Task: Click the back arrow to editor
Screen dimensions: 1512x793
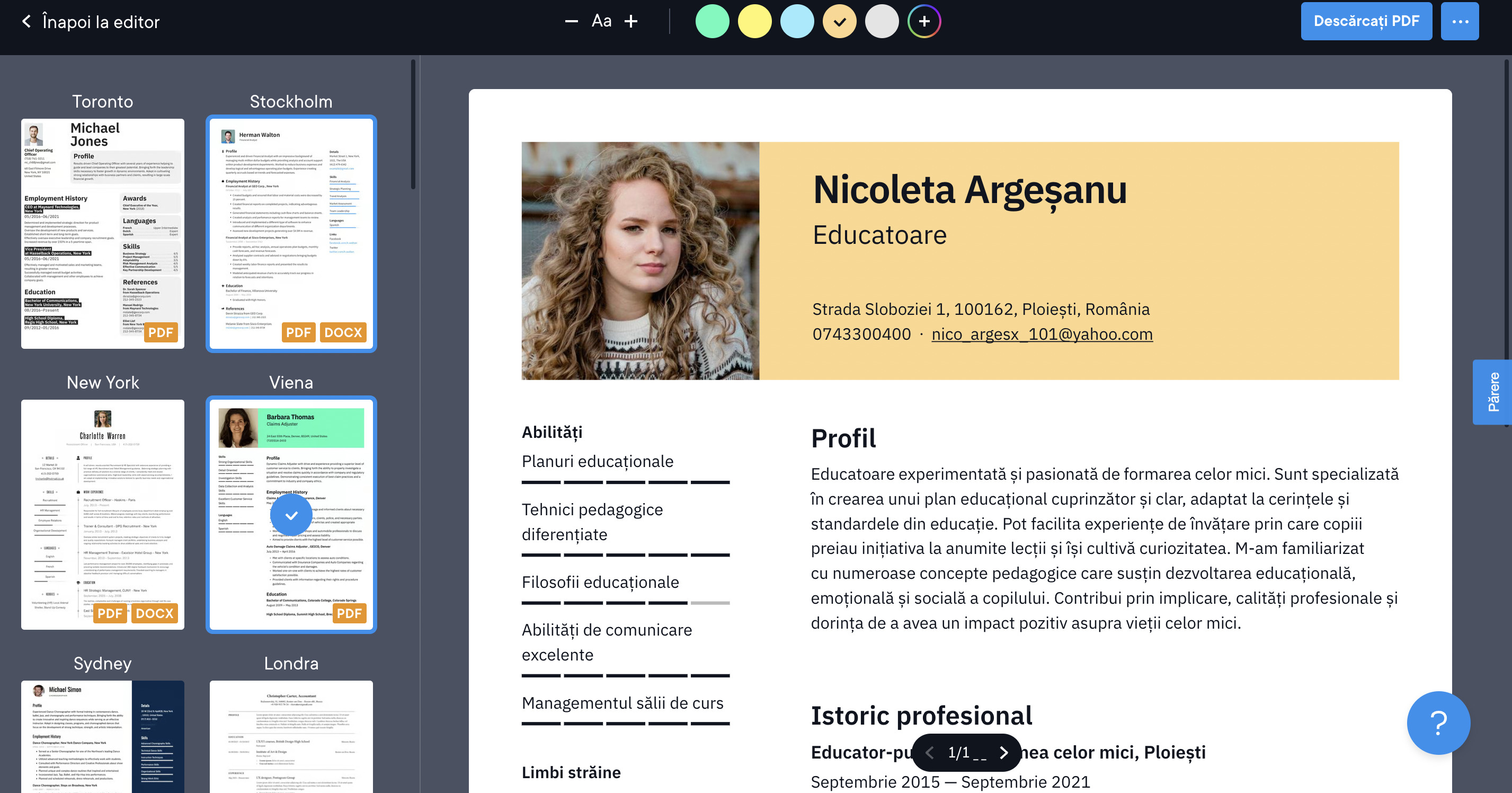Action: pyautogui.click(x=26, y=22)
